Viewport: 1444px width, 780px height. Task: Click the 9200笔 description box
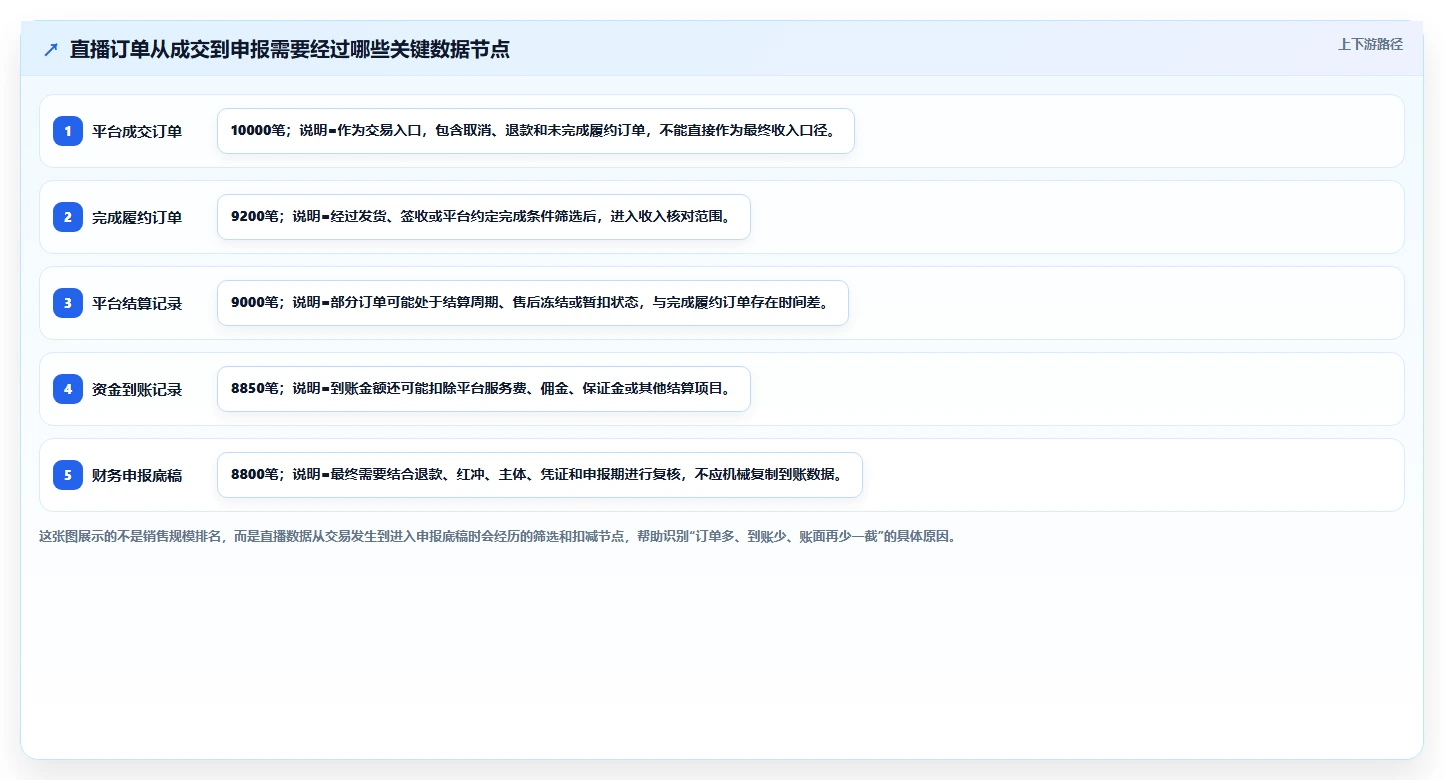484,217
